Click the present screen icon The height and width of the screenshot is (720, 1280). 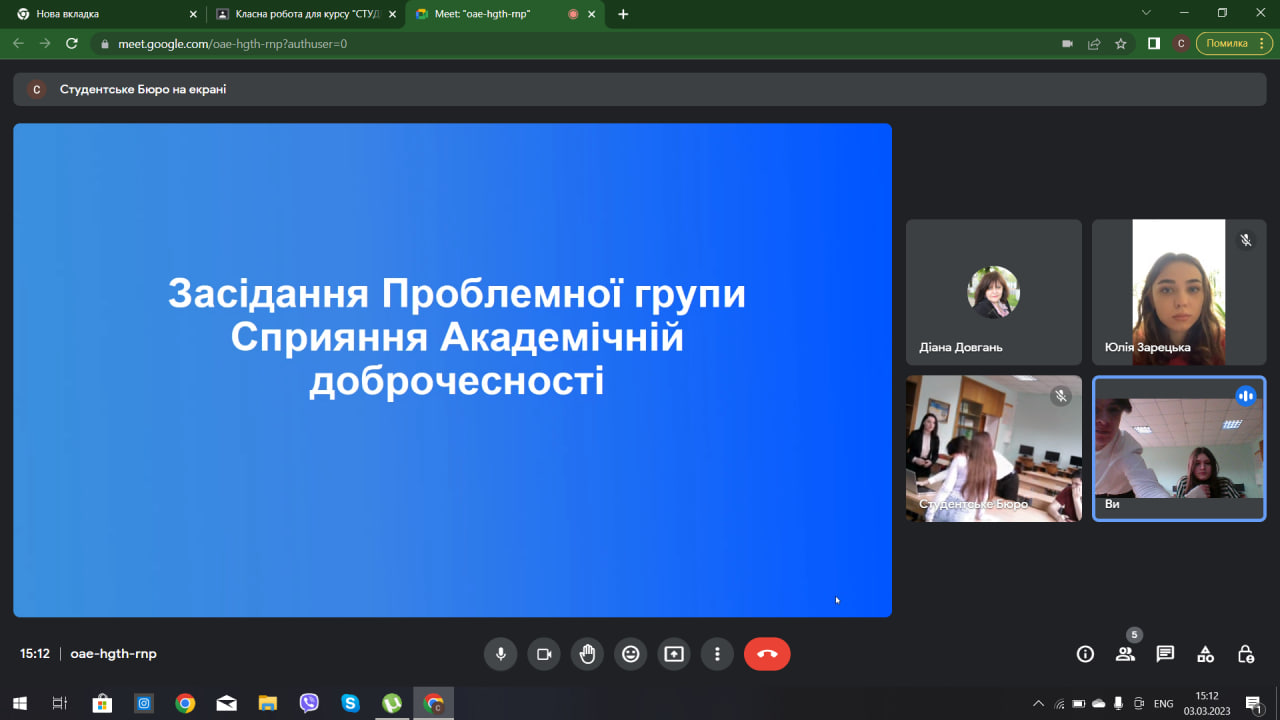coord(674,654)
